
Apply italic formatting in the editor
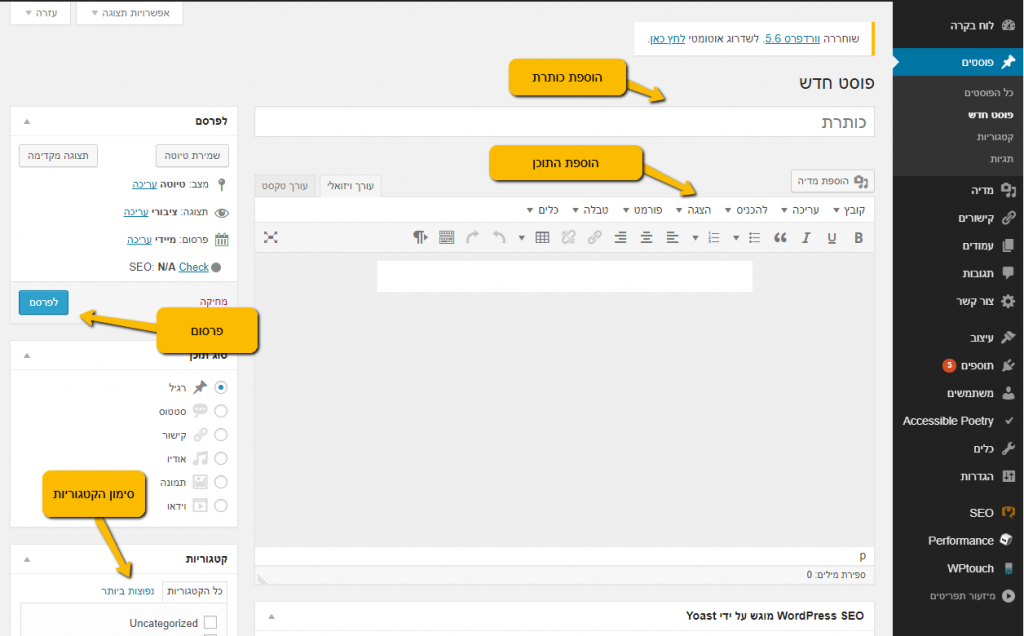pos(806,237)
